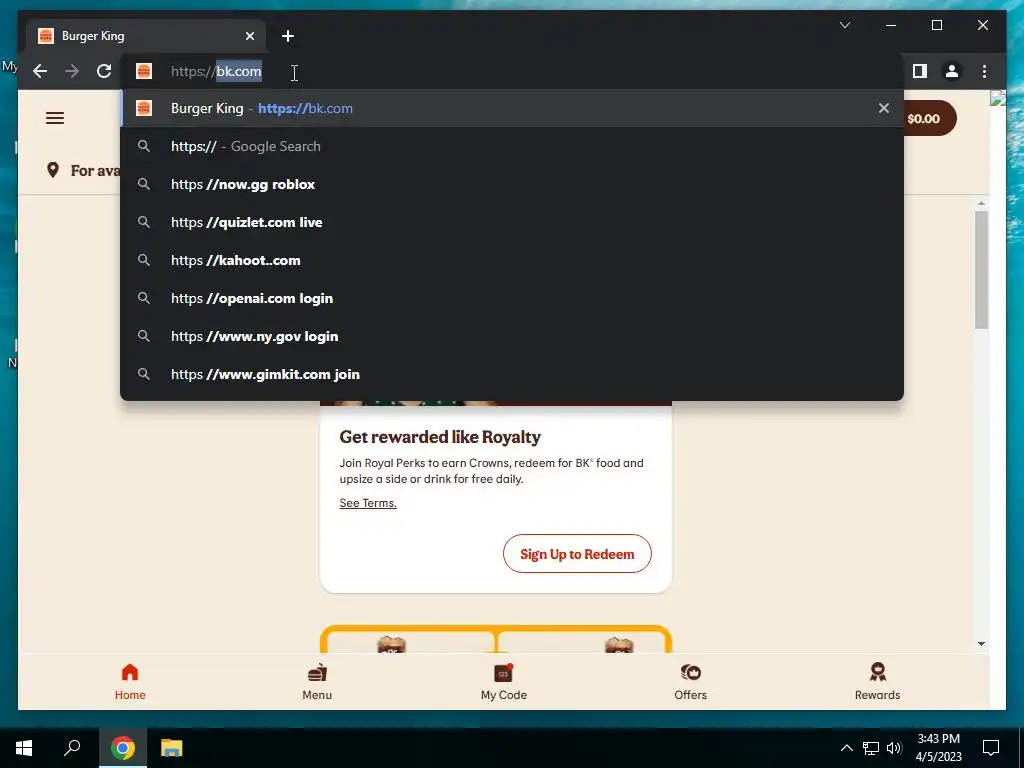This screenshot has height=768, width=1024.
Task: Open File Explorer from taskbar
Action: click(171, 748)
